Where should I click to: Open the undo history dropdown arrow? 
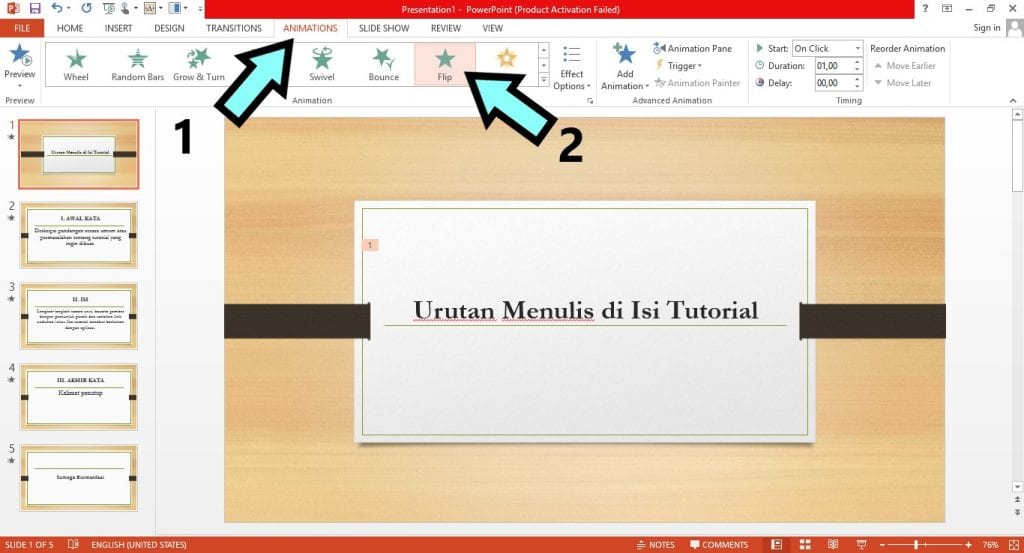pos(69,8)
